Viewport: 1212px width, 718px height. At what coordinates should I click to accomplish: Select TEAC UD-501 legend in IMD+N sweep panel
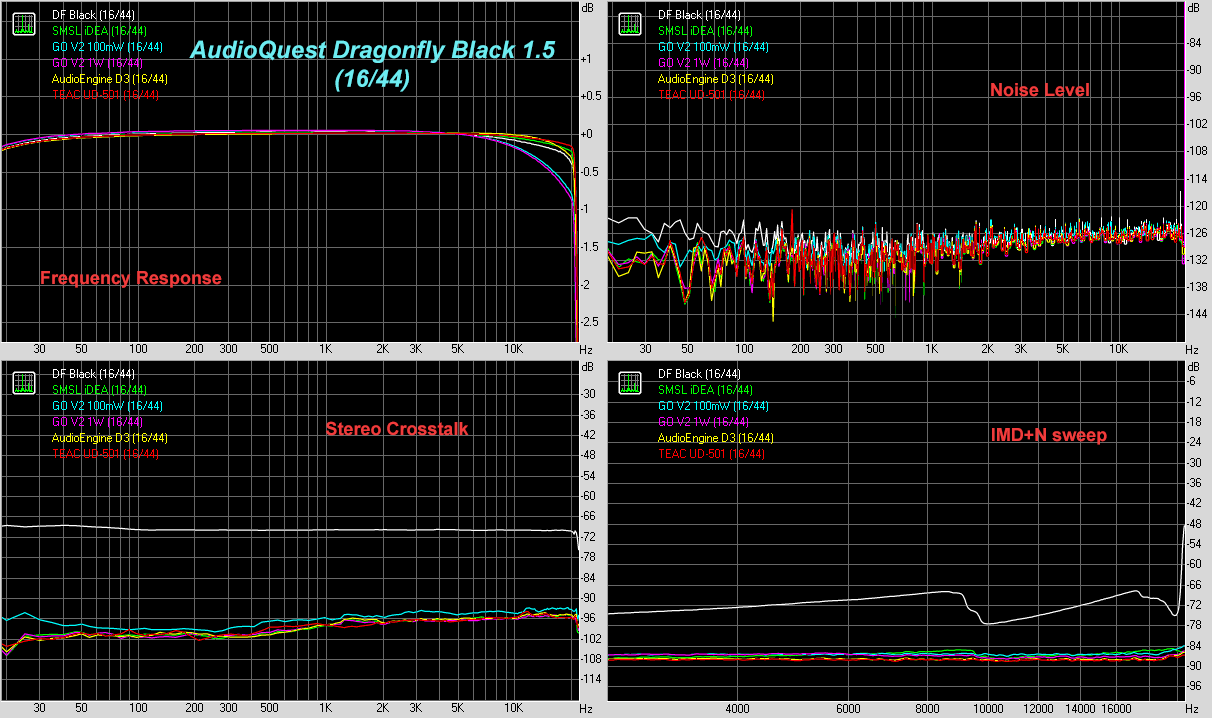pyautogui.click(x=711, y=454)
